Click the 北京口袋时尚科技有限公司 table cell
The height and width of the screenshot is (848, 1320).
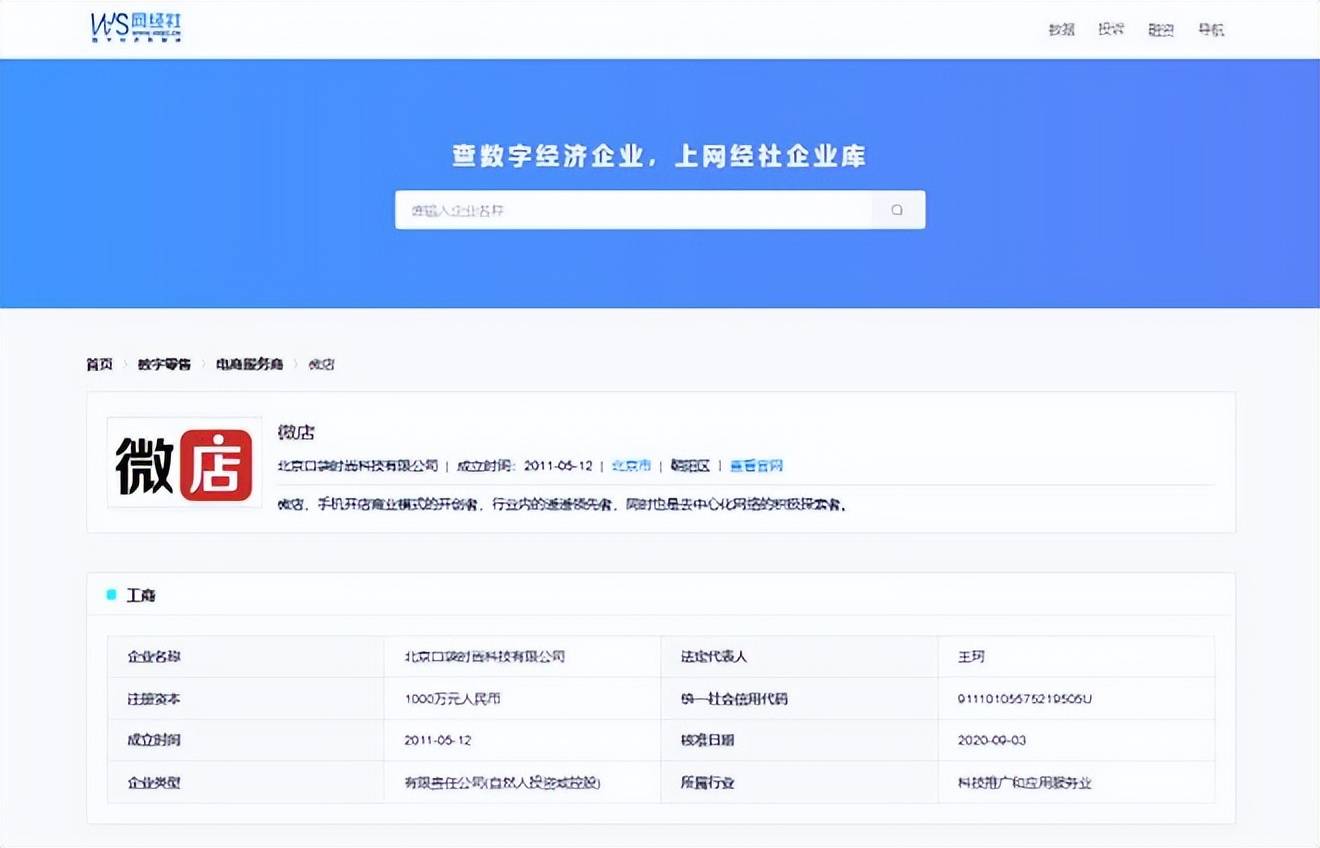[x=522, y=657]
